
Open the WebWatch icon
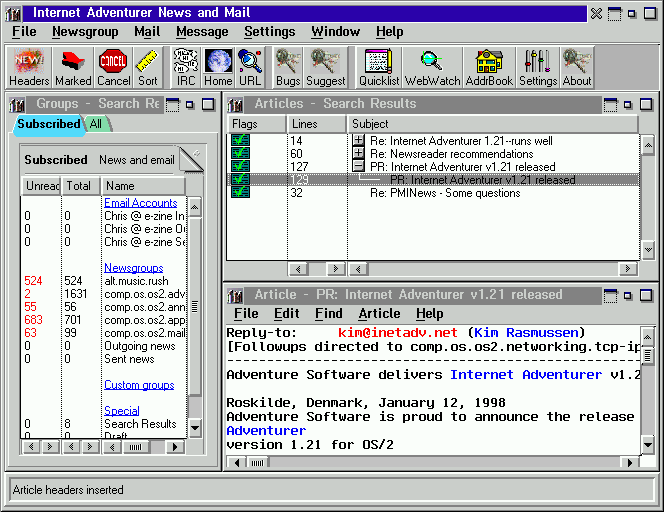[x=432, y=68]
